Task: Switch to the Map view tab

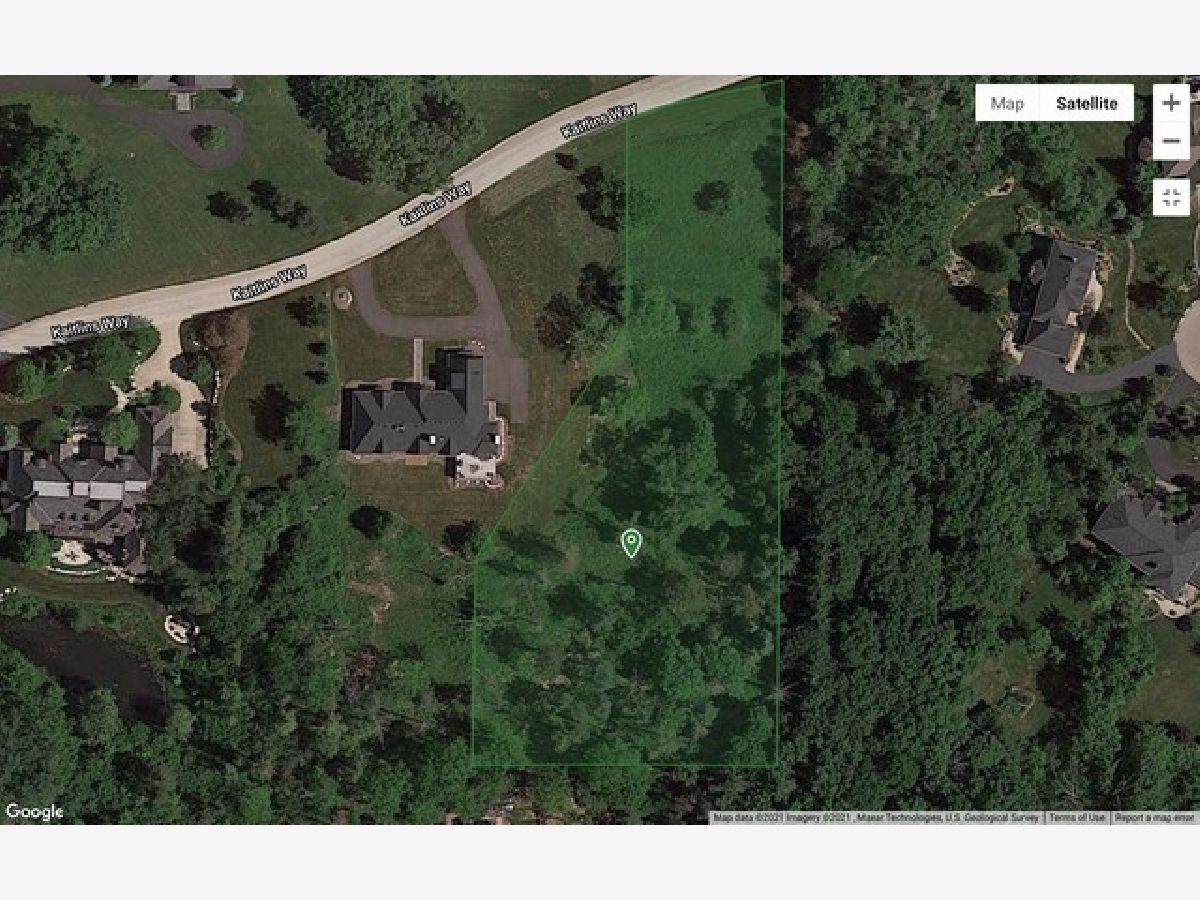Action: (1007, 103)
